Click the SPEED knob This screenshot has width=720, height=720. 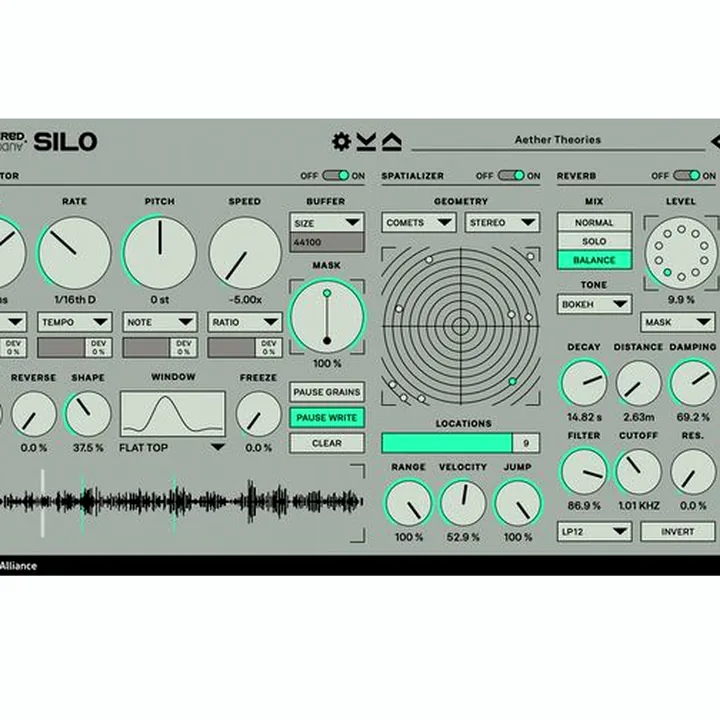click(x=245, y=253)
